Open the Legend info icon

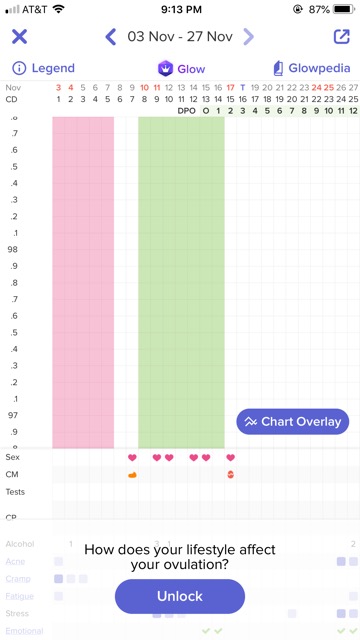click(19, 68)
